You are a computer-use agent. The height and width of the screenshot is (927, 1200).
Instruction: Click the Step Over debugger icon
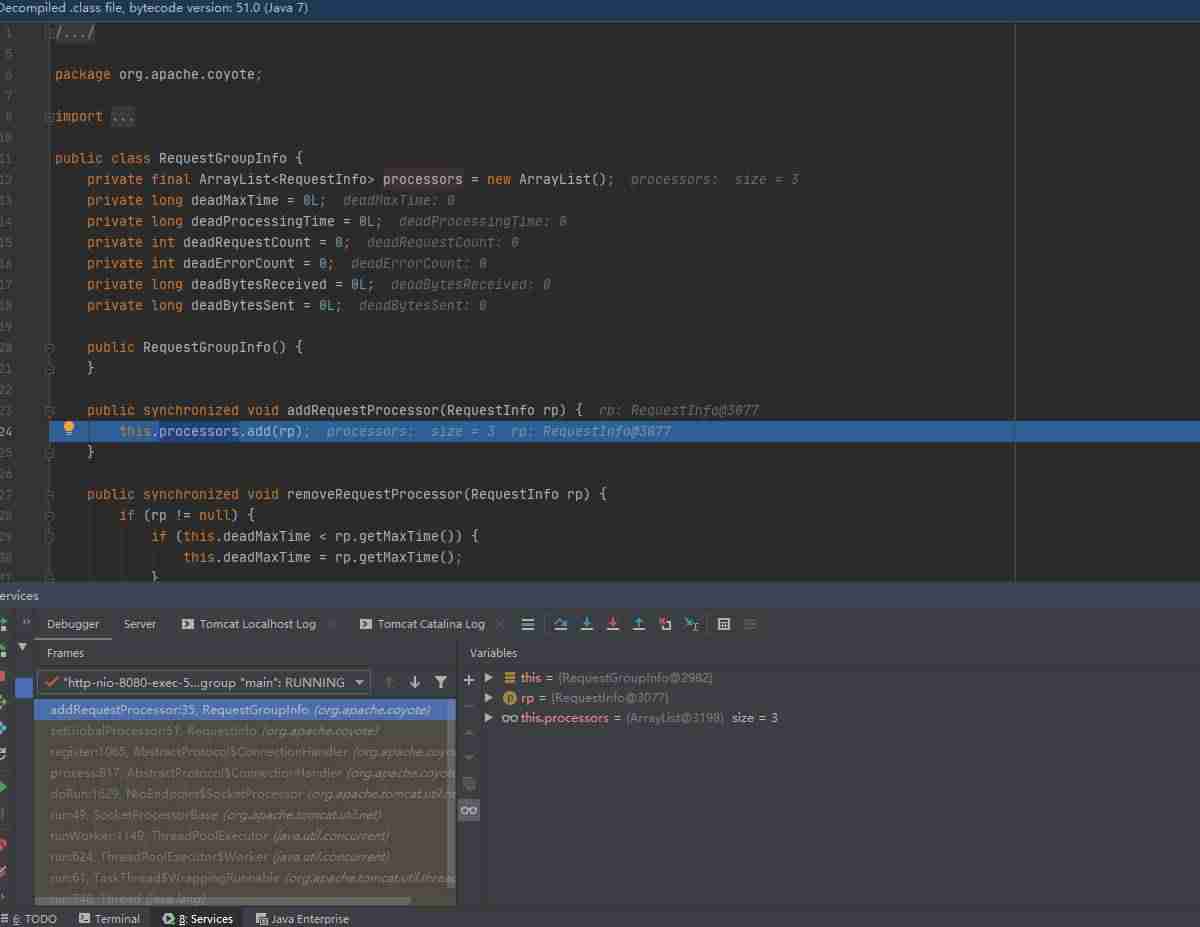(x=561, y=624)
